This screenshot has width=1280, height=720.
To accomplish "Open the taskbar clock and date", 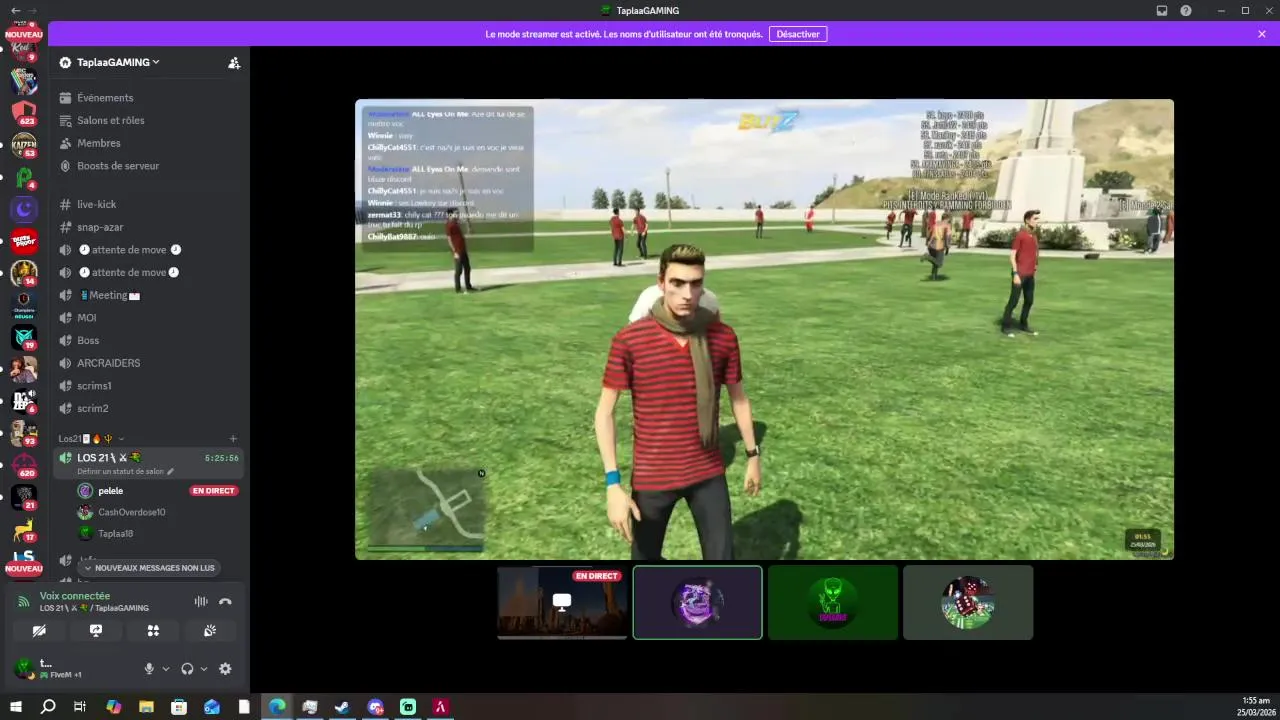I will click(x=1255, y=707).
